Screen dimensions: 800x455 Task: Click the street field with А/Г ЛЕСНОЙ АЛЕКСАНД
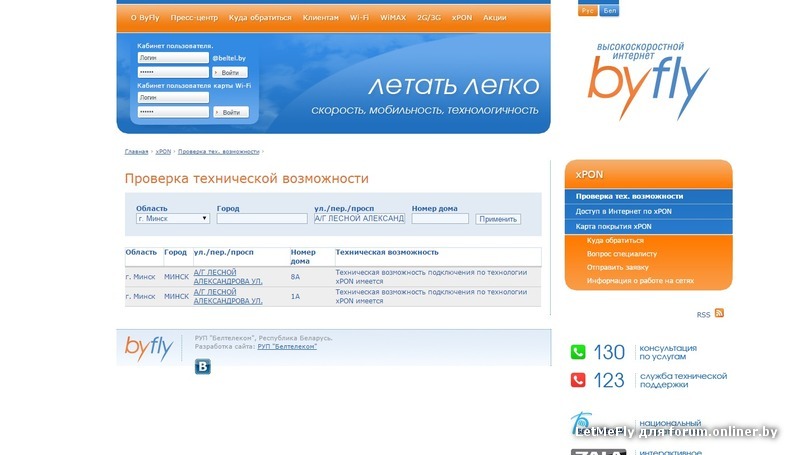coord(359,218)
